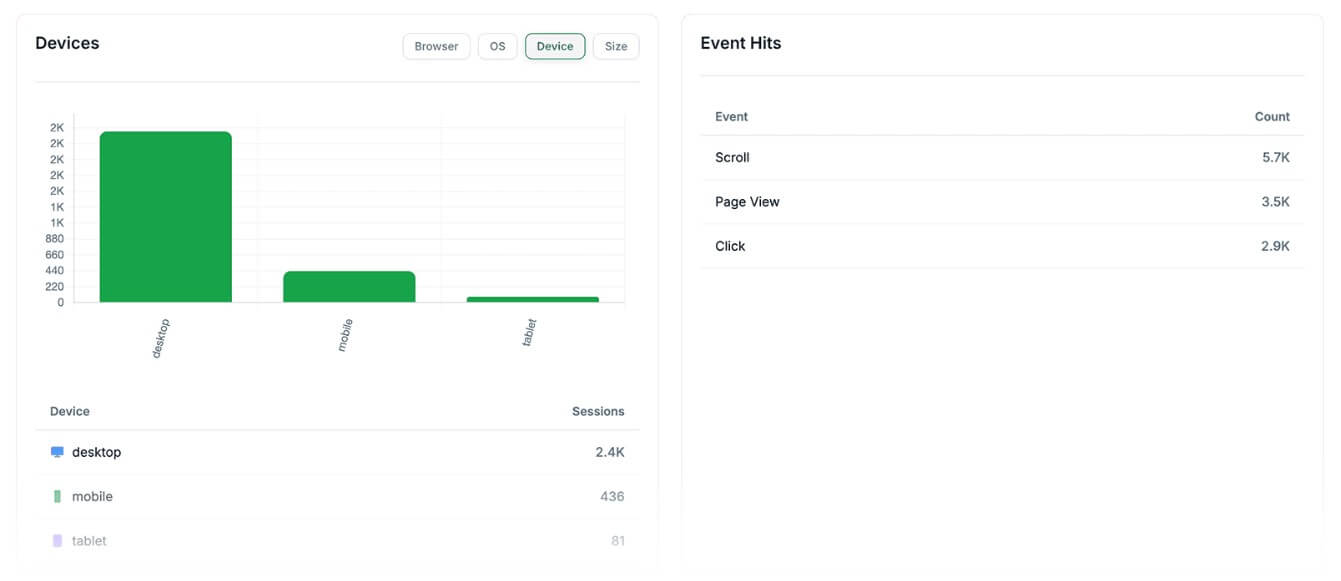The width and height of the screenshot is (1341, 581).
Task: Select the mobile row in Device table
Action: [x=337, y=496]
